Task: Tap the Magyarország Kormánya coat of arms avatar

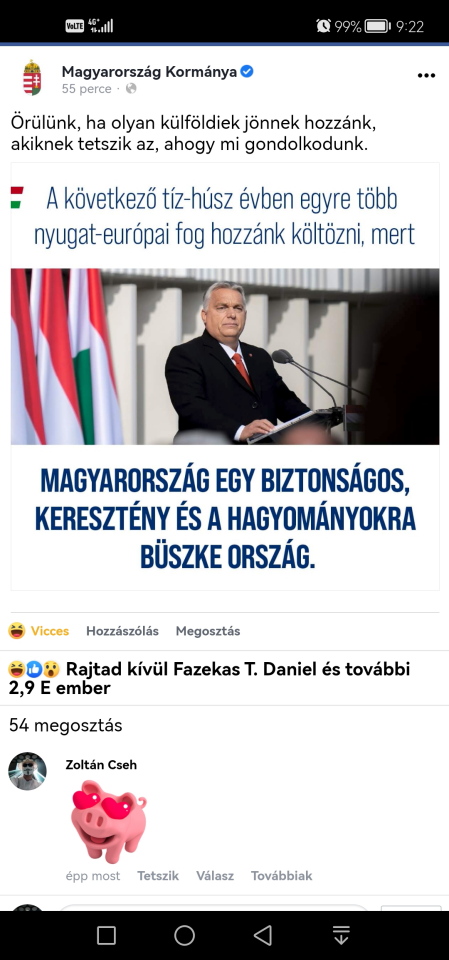Action: 32,78
